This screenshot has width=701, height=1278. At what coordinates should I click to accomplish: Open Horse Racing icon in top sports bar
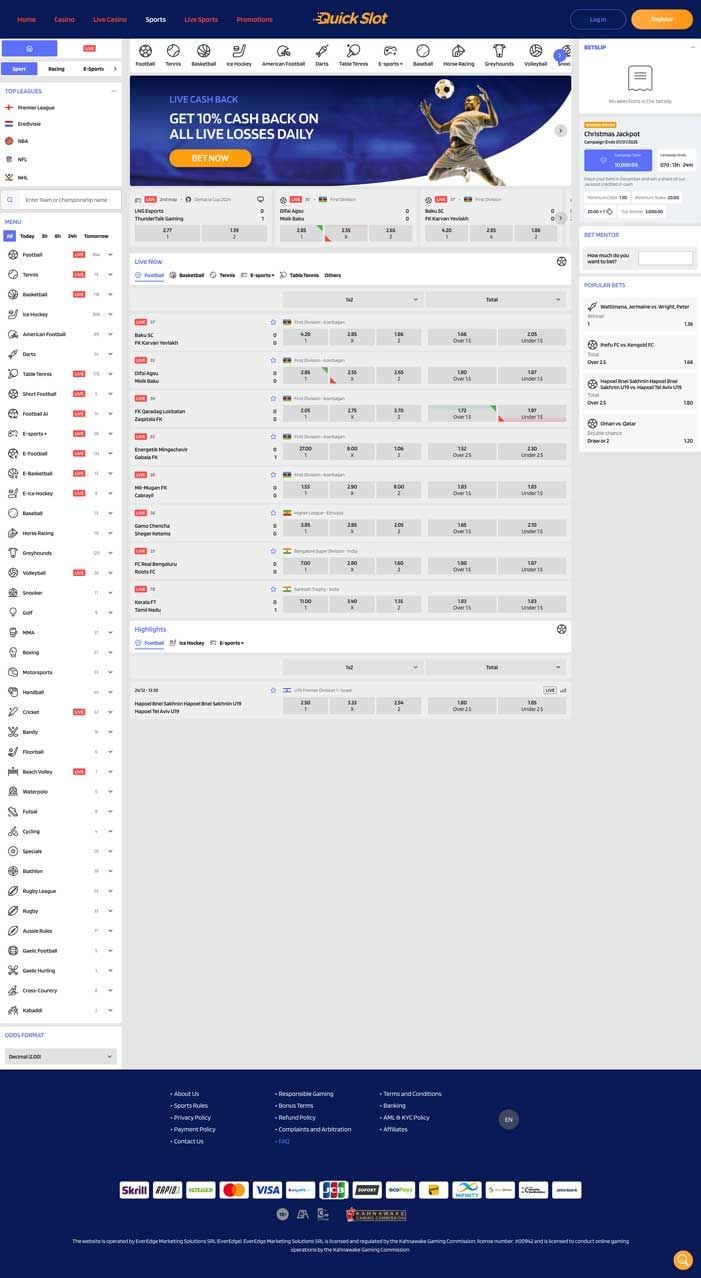click(458, 51)
